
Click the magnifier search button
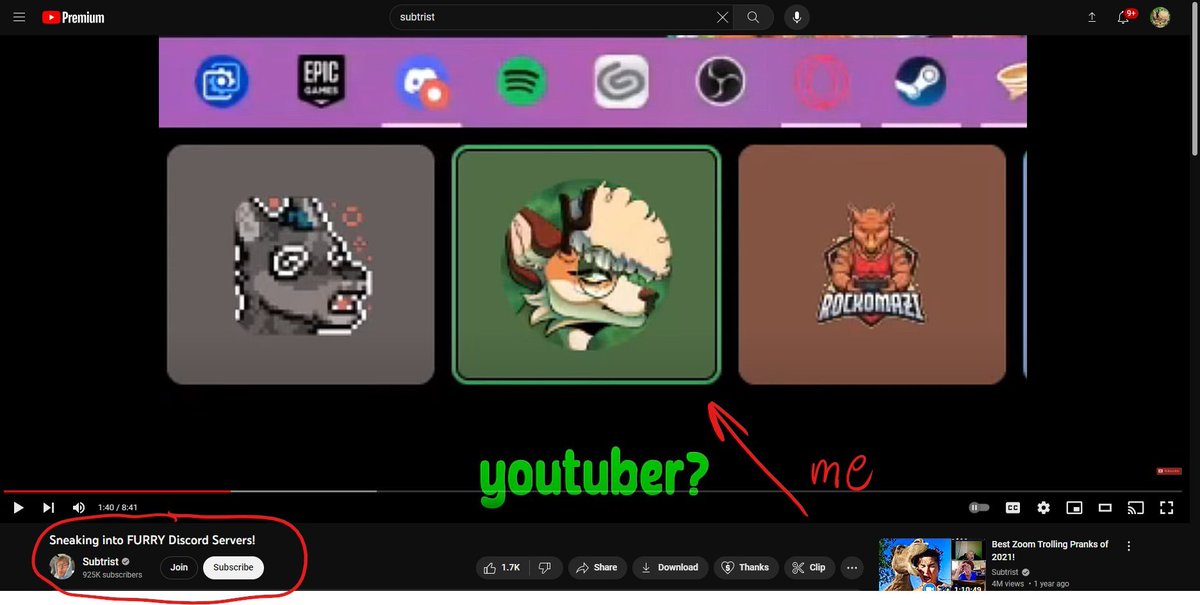click(x=753, y=17)
